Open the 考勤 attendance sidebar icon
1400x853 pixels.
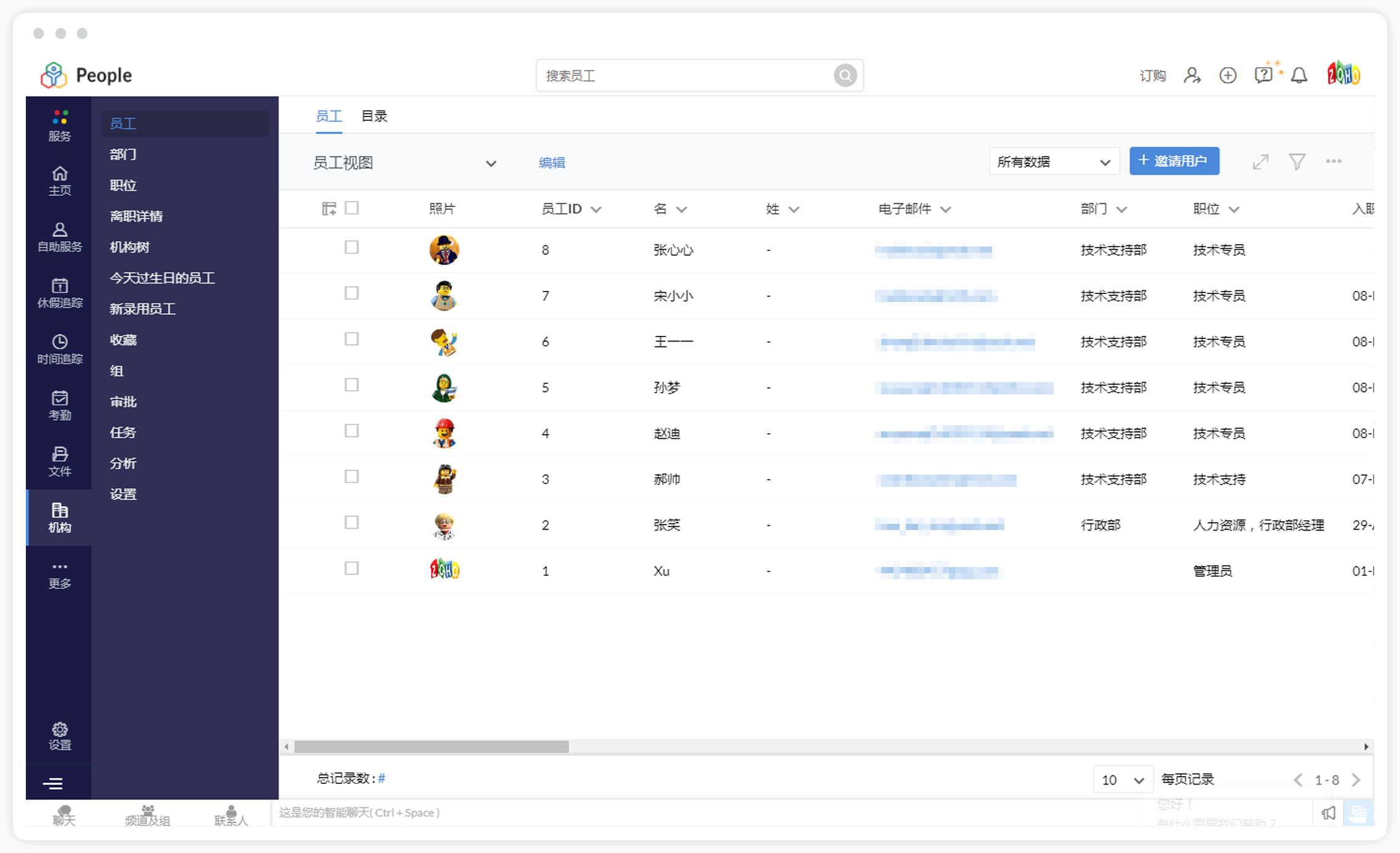pos(60,405)
